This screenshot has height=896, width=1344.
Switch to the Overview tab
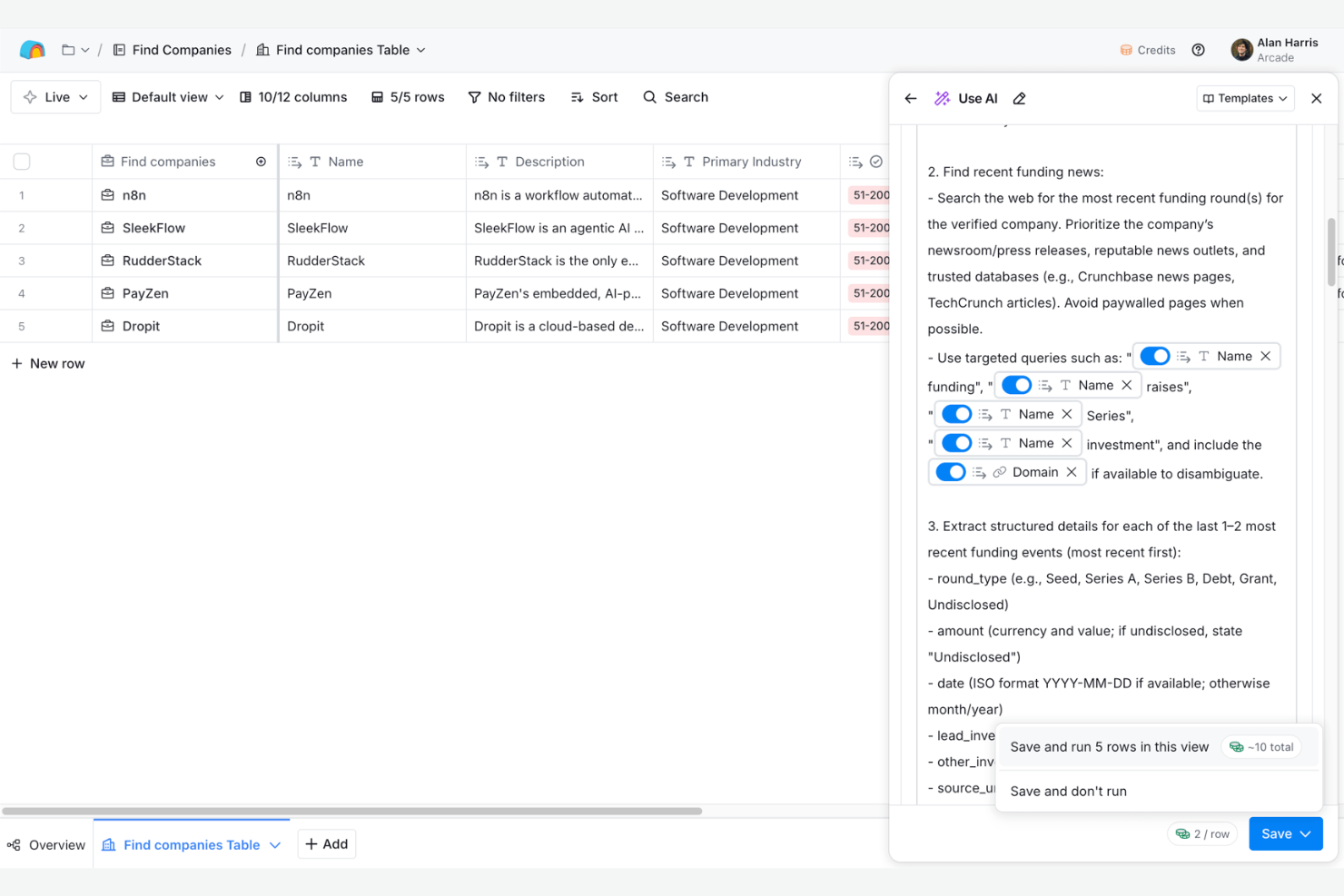tap(46, 844)
